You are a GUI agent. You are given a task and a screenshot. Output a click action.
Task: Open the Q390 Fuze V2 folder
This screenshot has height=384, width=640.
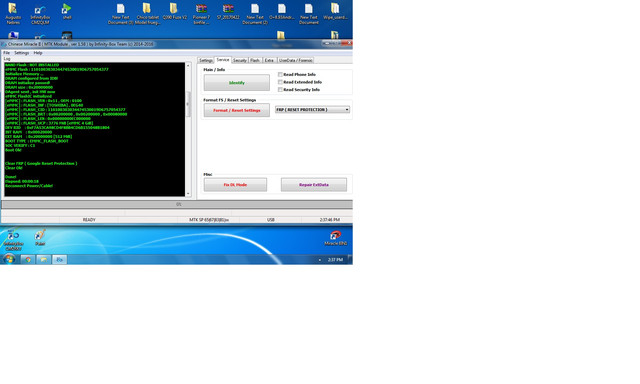(174, 11)
